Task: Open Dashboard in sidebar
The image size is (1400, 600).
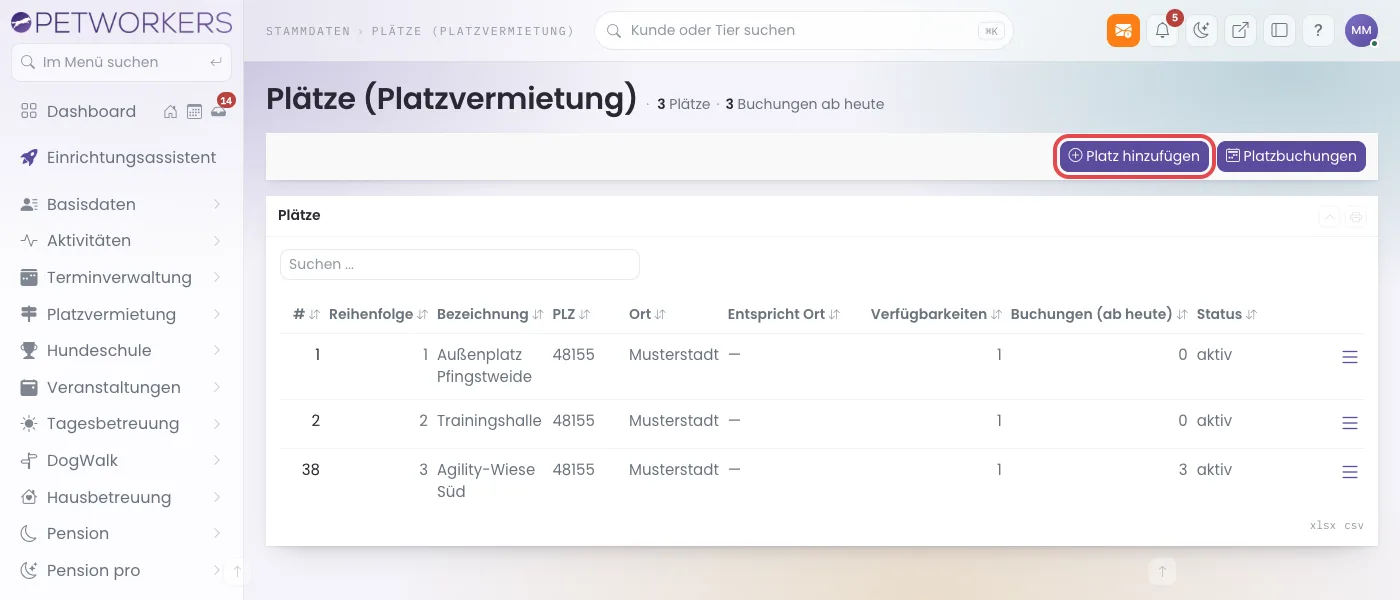Action: coord(90,112)
